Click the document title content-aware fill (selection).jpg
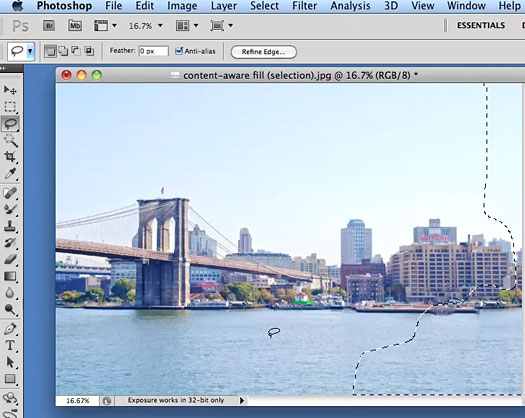Viewport: 525px width, 418px height. coord(257,75)
